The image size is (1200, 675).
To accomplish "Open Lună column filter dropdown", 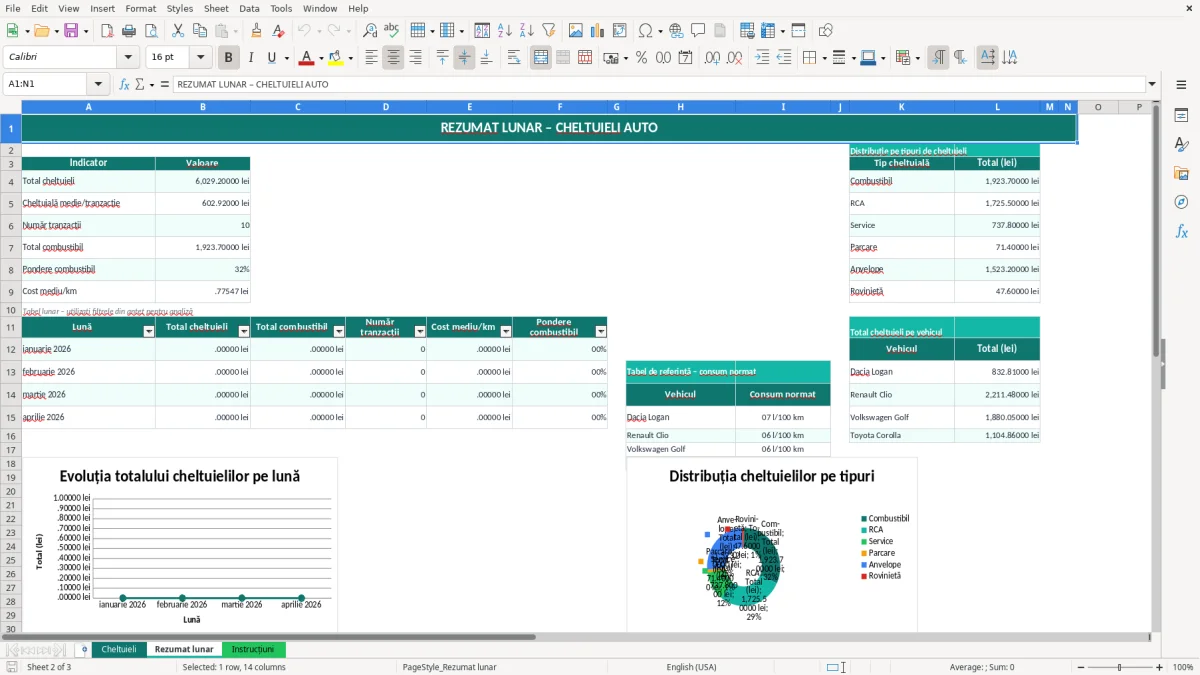I will (149, 331).
